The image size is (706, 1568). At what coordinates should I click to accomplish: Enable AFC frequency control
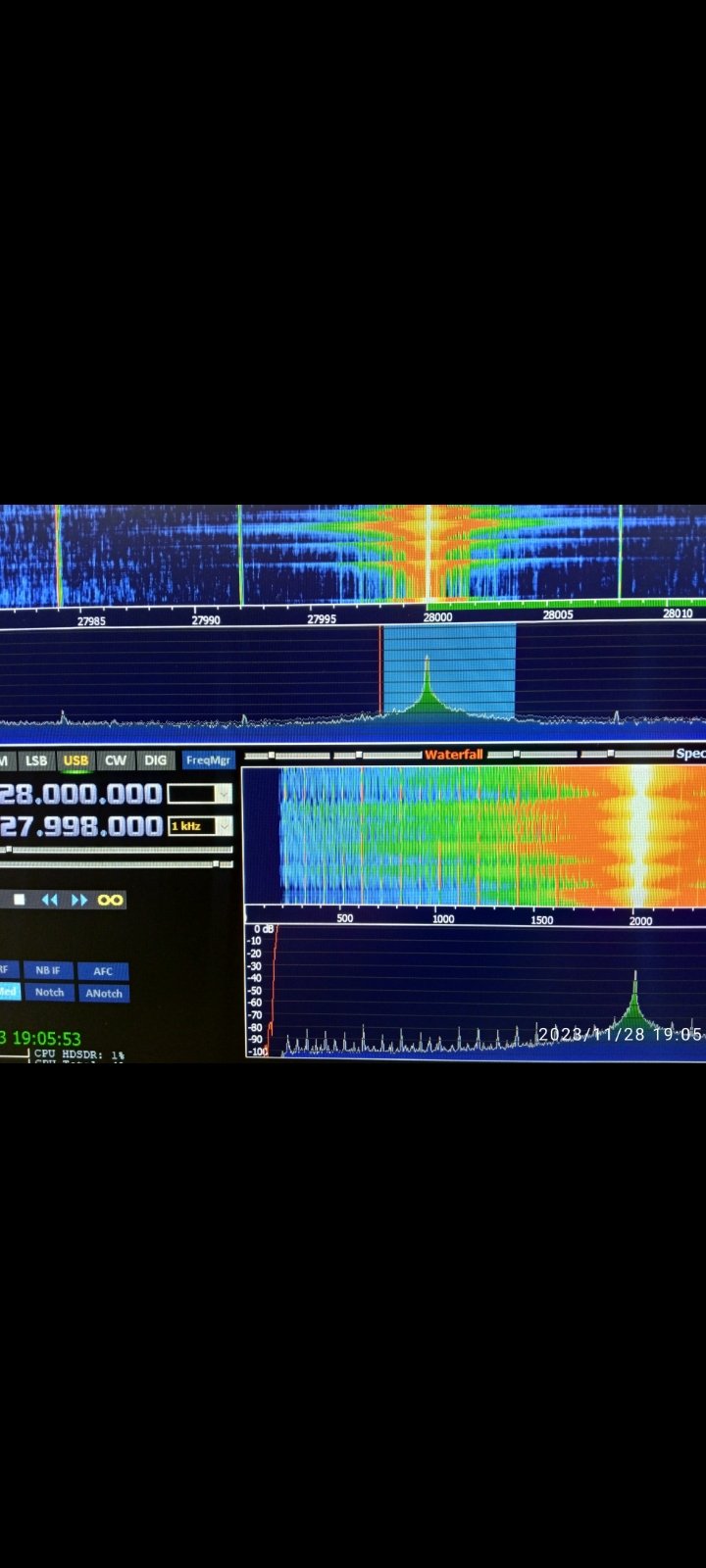click(103, 970)
